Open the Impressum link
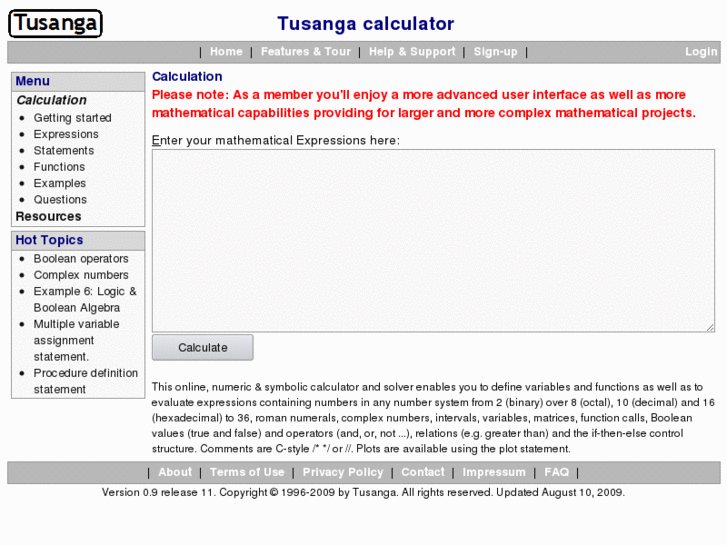Screen dimensions: 727x545 [494, 472]
